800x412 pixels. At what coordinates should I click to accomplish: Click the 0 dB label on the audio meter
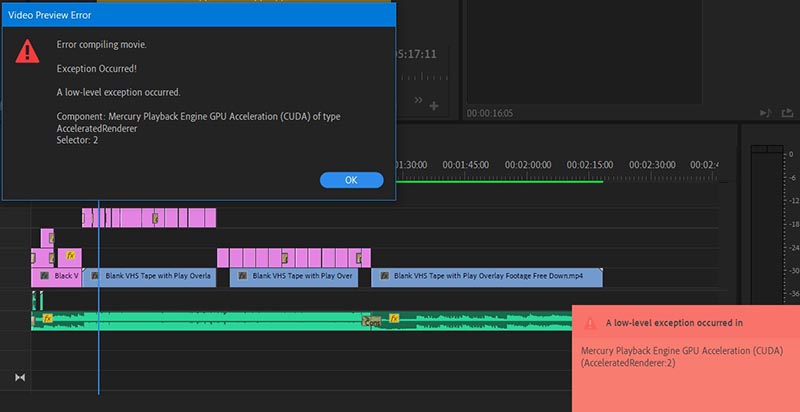[791, 154]
